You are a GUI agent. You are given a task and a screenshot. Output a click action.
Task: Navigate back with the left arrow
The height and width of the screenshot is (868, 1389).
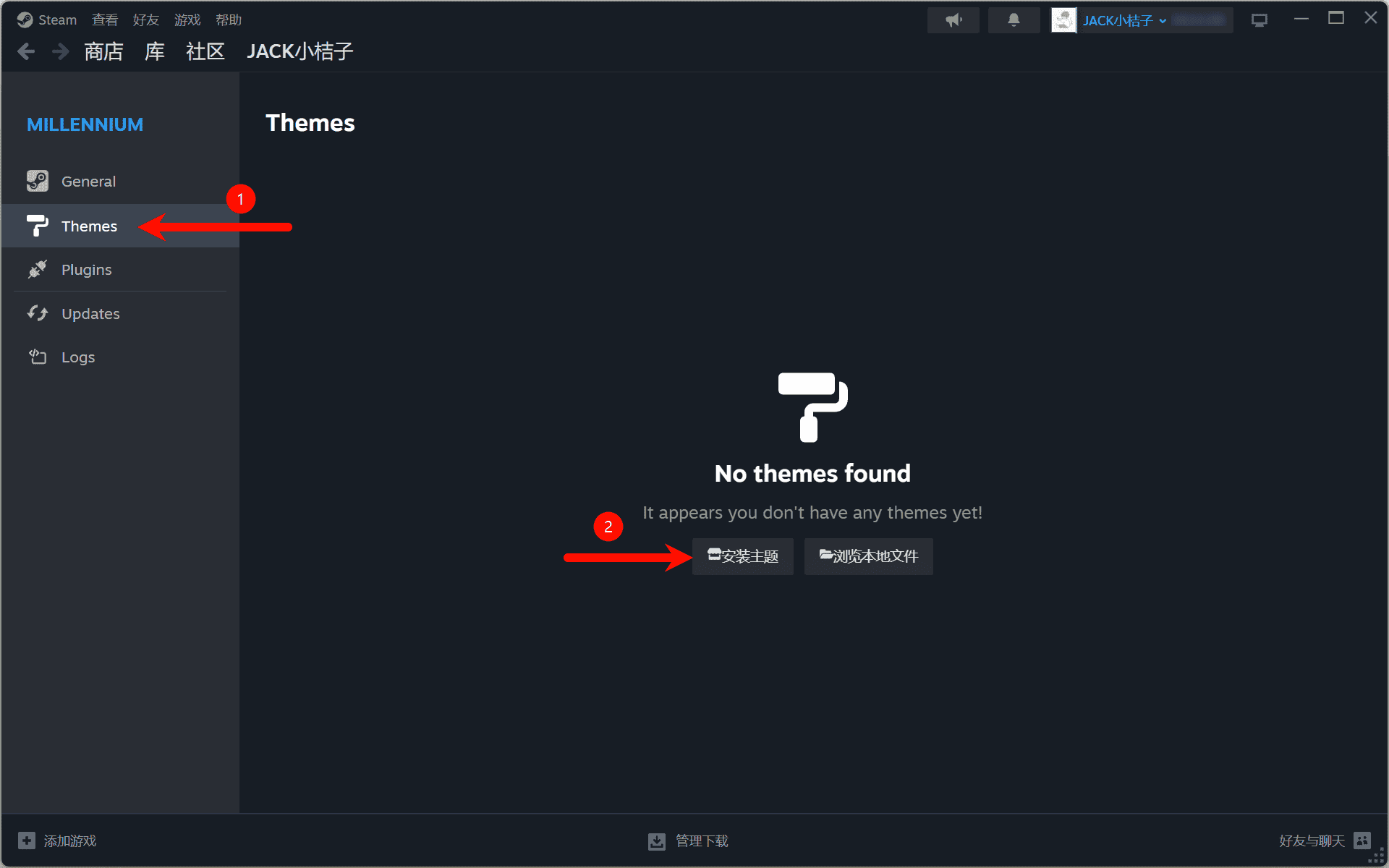[x=26, y=51]
